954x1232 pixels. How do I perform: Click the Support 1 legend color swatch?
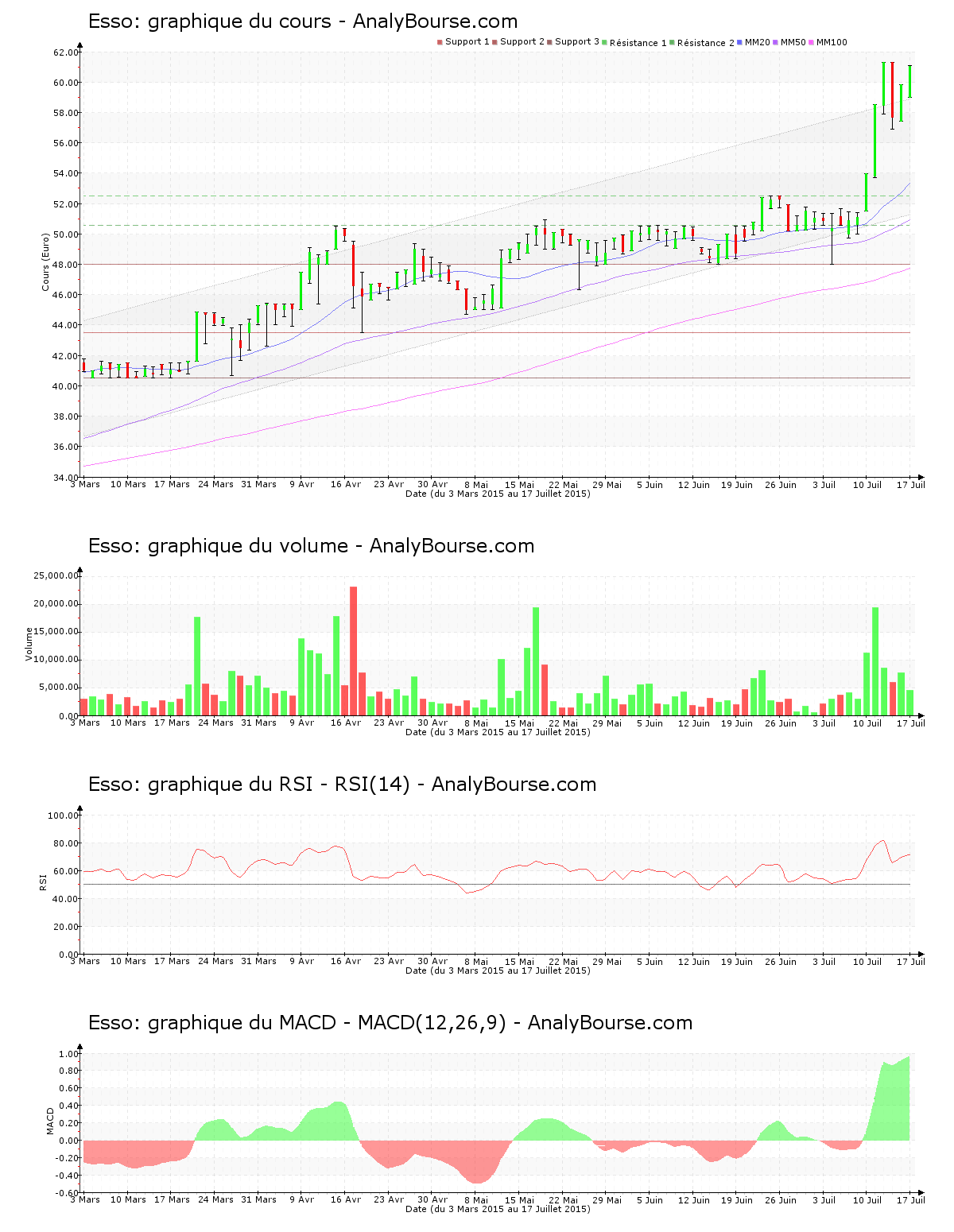click(x=440, y=42)
